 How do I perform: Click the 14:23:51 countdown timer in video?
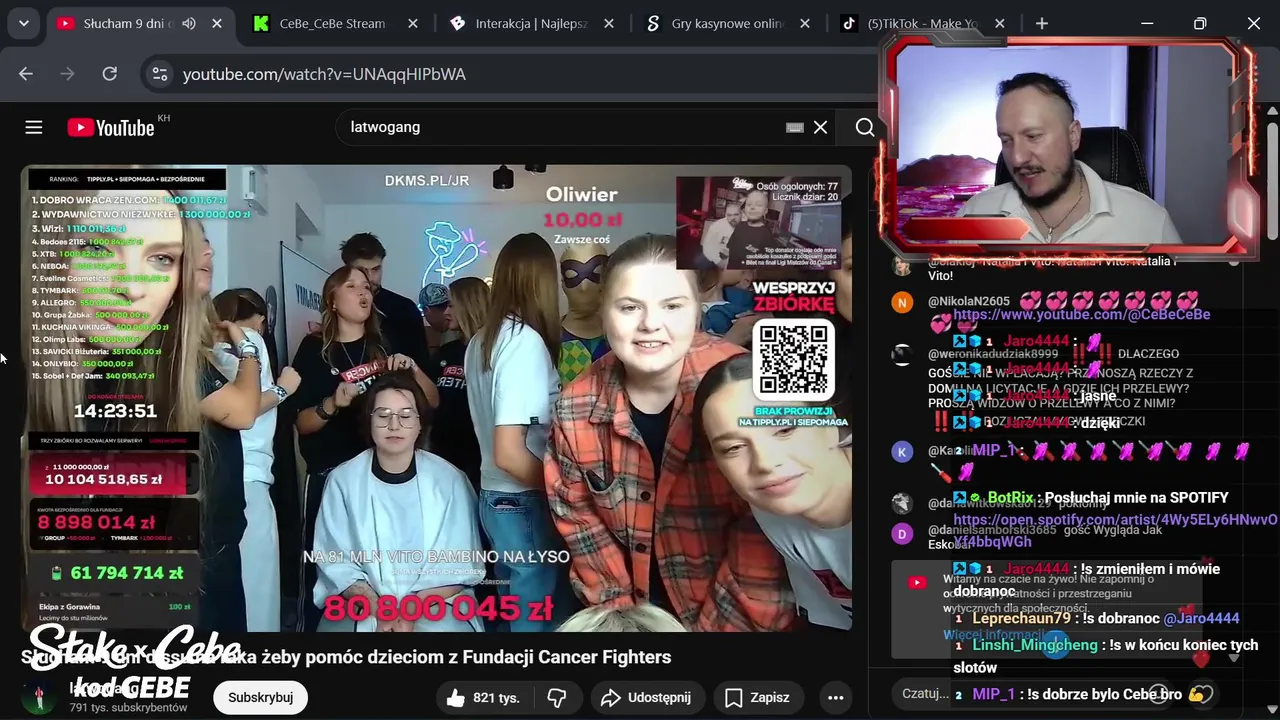115,411
